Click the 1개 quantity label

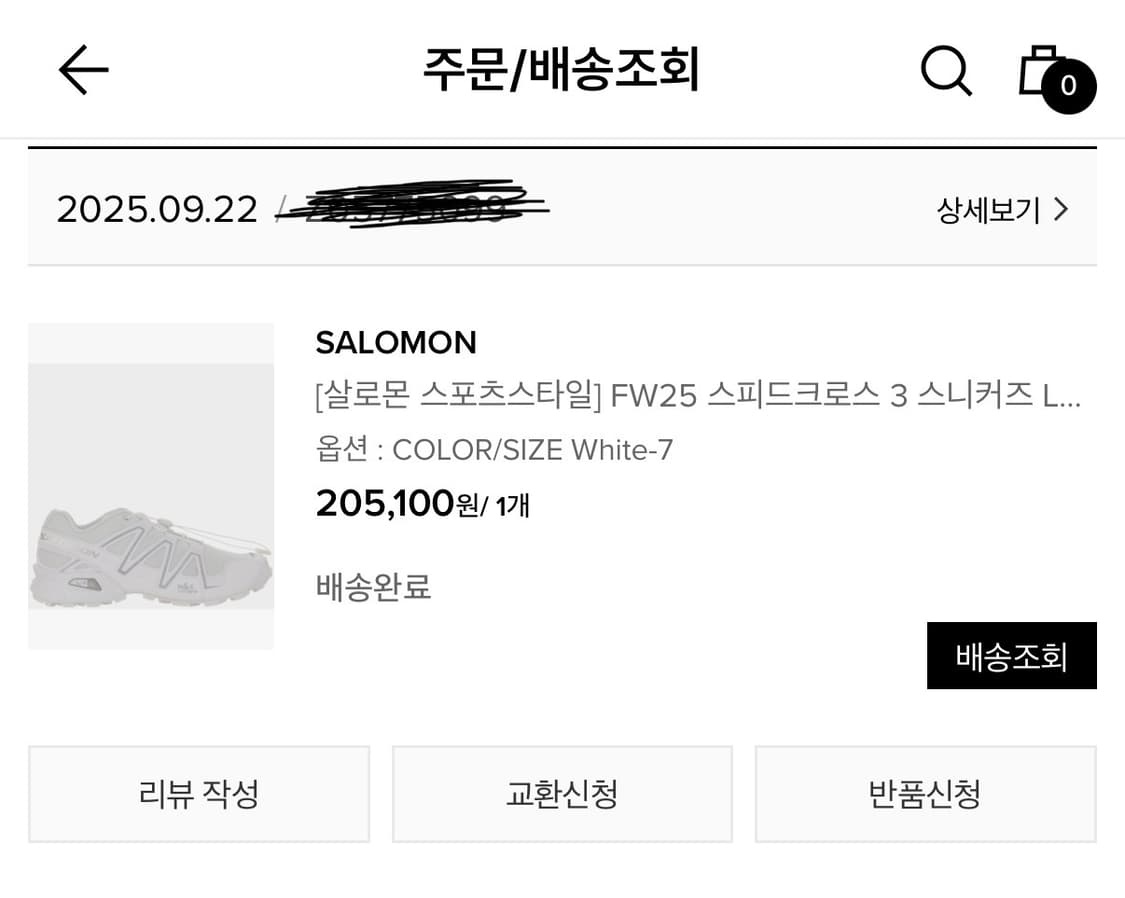(512, 506)
